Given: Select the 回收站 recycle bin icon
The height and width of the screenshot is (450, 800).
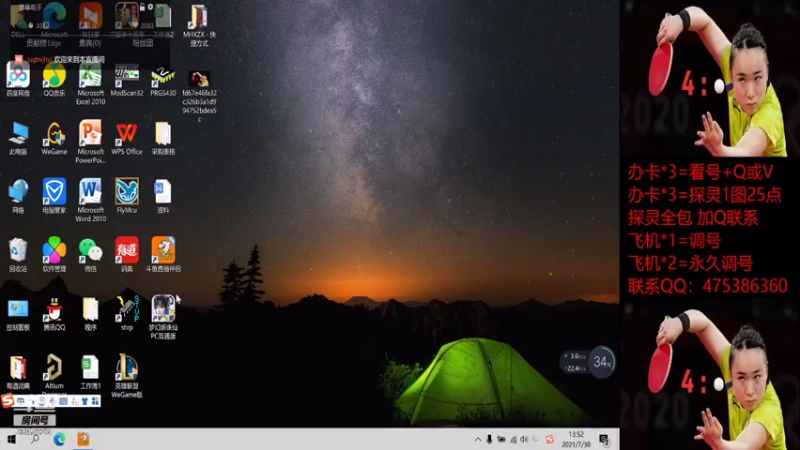Looking at the screenshot, I should coord(18,255).
